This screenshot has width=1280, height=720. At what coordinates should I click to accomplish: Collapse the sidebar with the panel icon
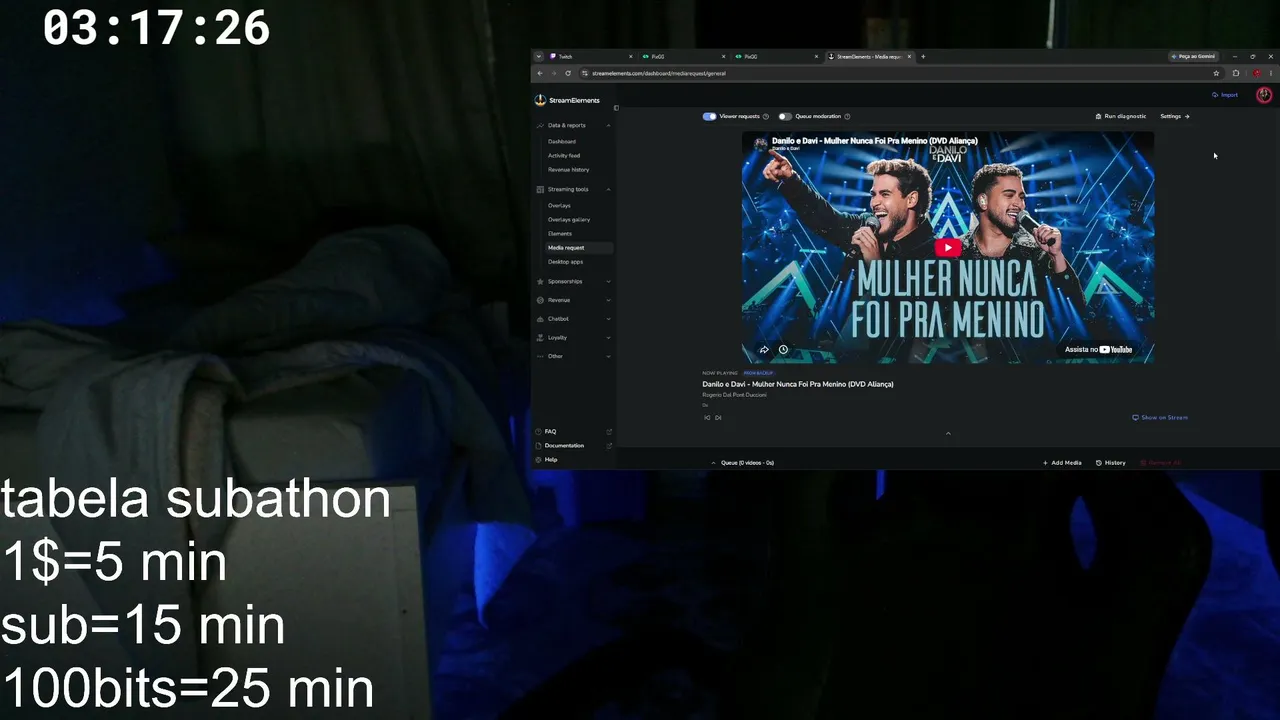[616, 108]
